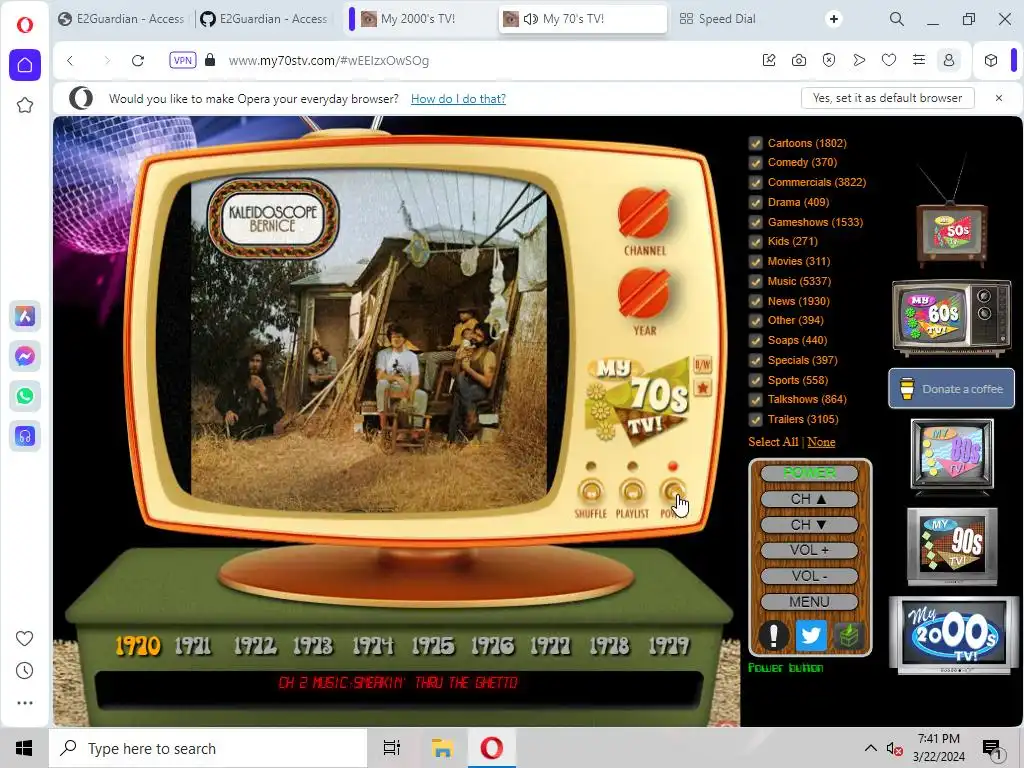Toggle the VPN badge
The width and height of the screenshot is (1024, 768).
coord(183,60)
